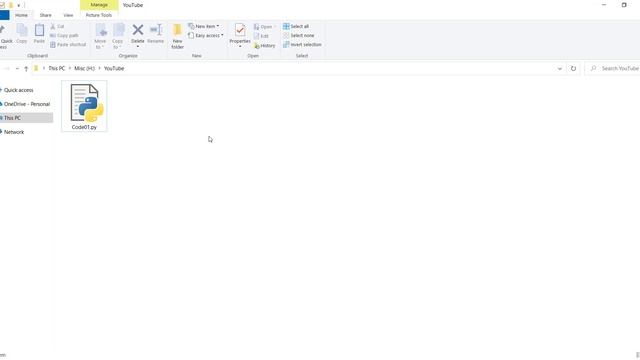Image resolution: width=640 pixels, height=360 pixels.
Task: Open recent locations dropdown arrow
Action: (x=17, y=69)
